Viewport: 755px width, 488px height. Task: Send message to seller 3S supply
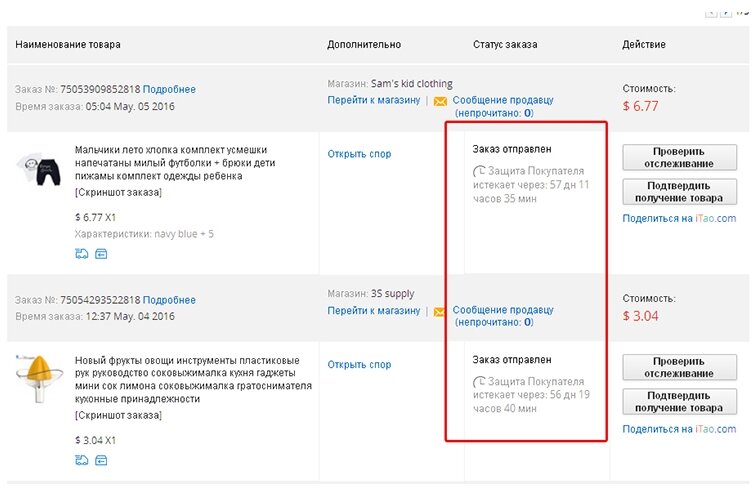(503, 316)
